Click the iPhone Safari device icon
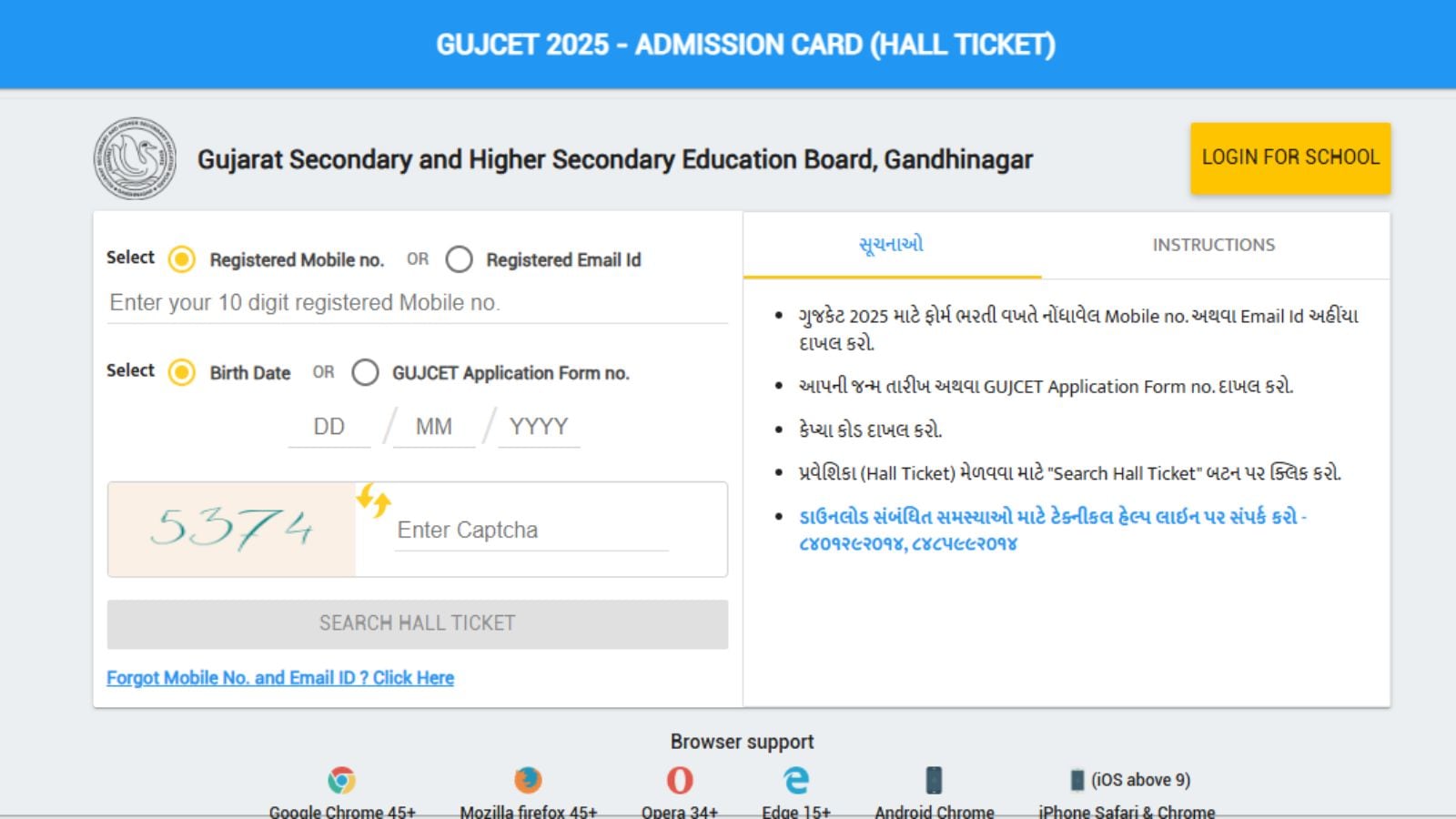Viewport: 1456px width, 819px height. click(x=1077, y=780)
